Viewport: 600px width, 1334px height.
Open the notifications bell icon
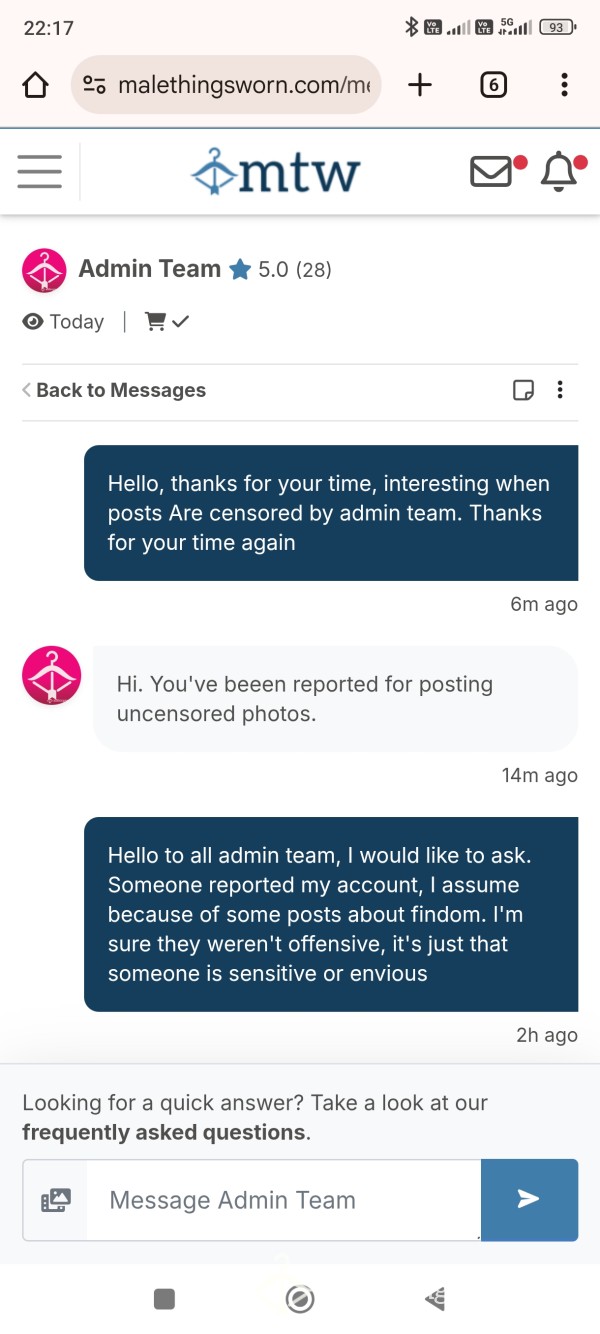559,172
